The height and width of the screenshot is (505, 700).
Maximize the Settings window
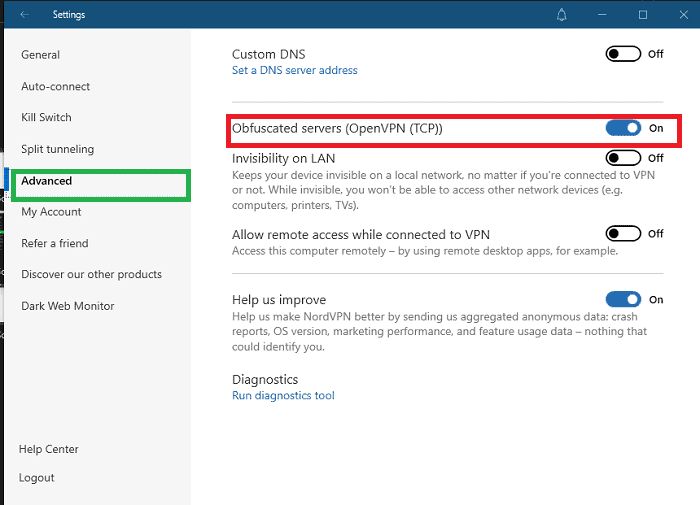coord(643,14)
